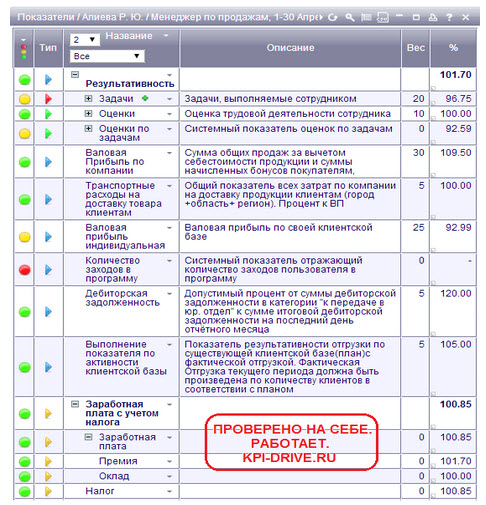
Task: Click green status light for Транспортные расходы row
Action: [x=24, y=200]
